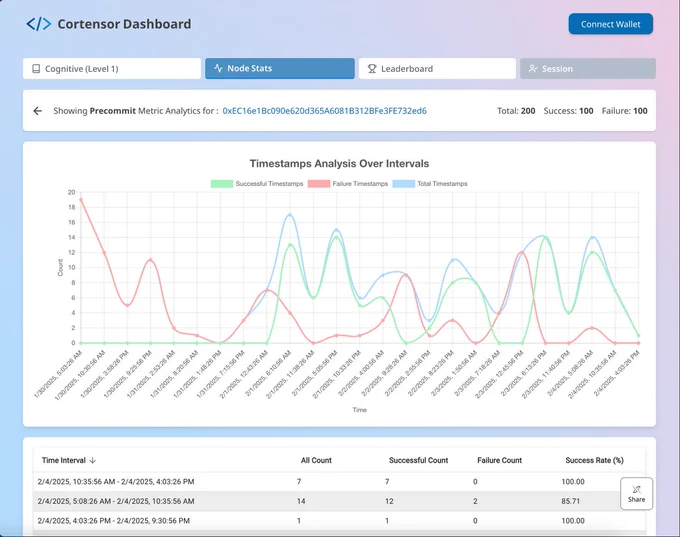Open the 0xEC16e1Bc090e... node address link
Image resolution: width=680 pixels, height=537 pixels.
pos(324,111)
